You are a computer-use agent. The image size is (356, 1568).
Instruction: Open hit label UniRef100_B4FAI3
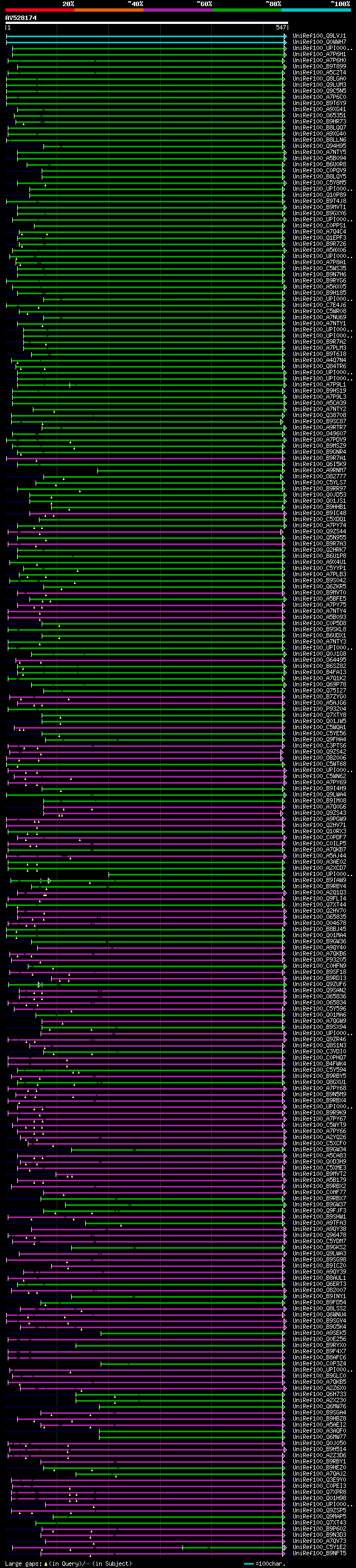click(319, 672)
